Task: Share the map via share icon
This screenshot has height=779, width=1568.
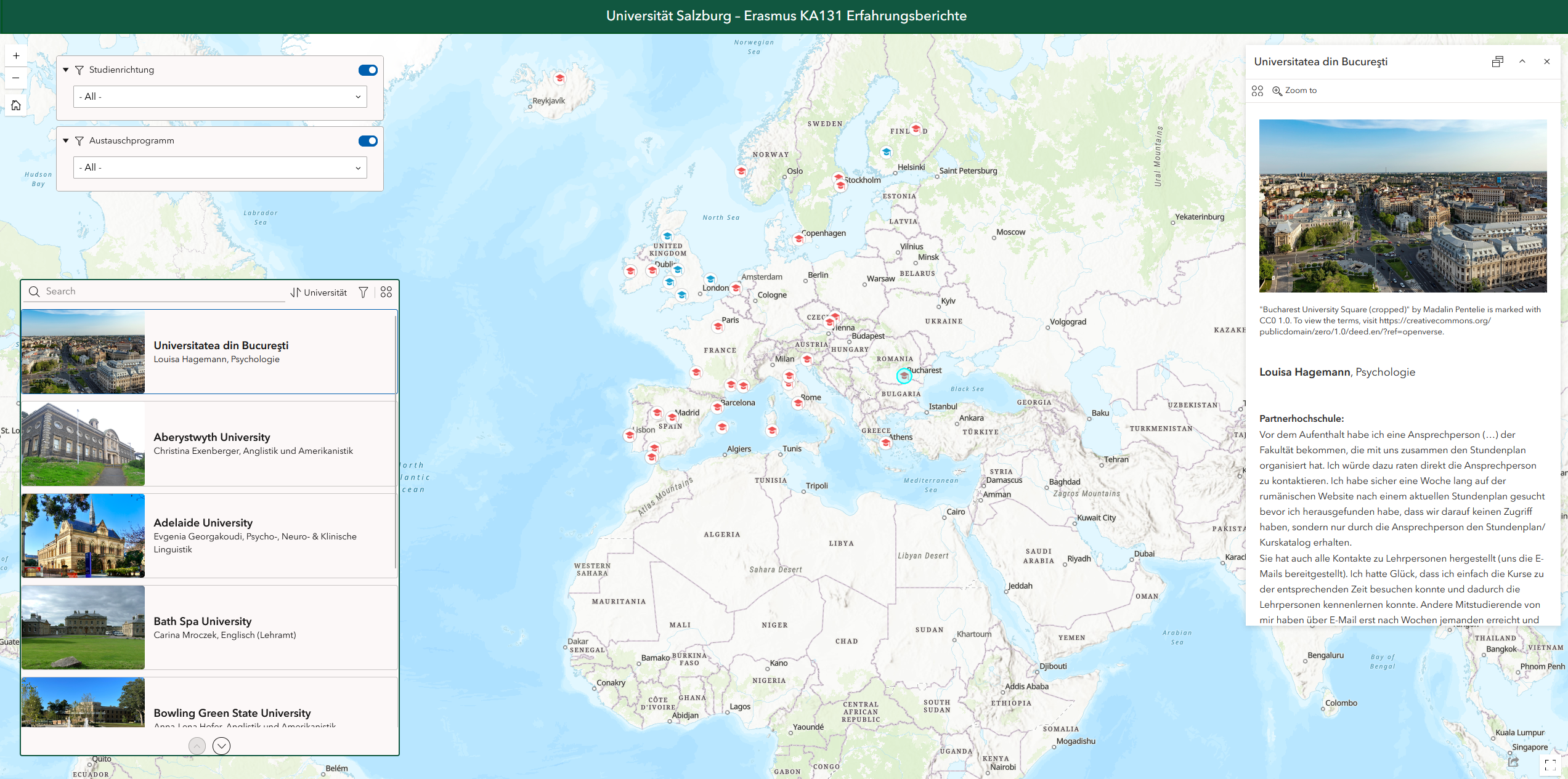Action: (x=1514, y=762)
